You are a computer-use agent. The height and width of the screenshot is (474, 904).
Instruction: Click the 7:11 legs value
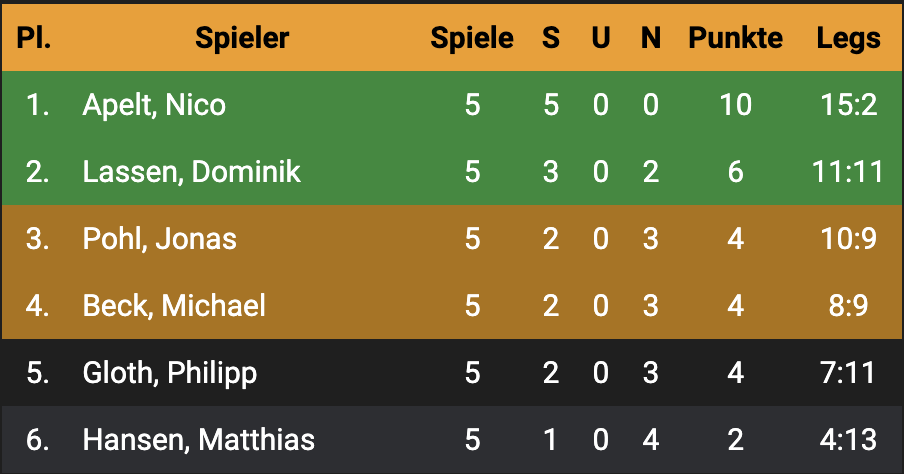848,373
